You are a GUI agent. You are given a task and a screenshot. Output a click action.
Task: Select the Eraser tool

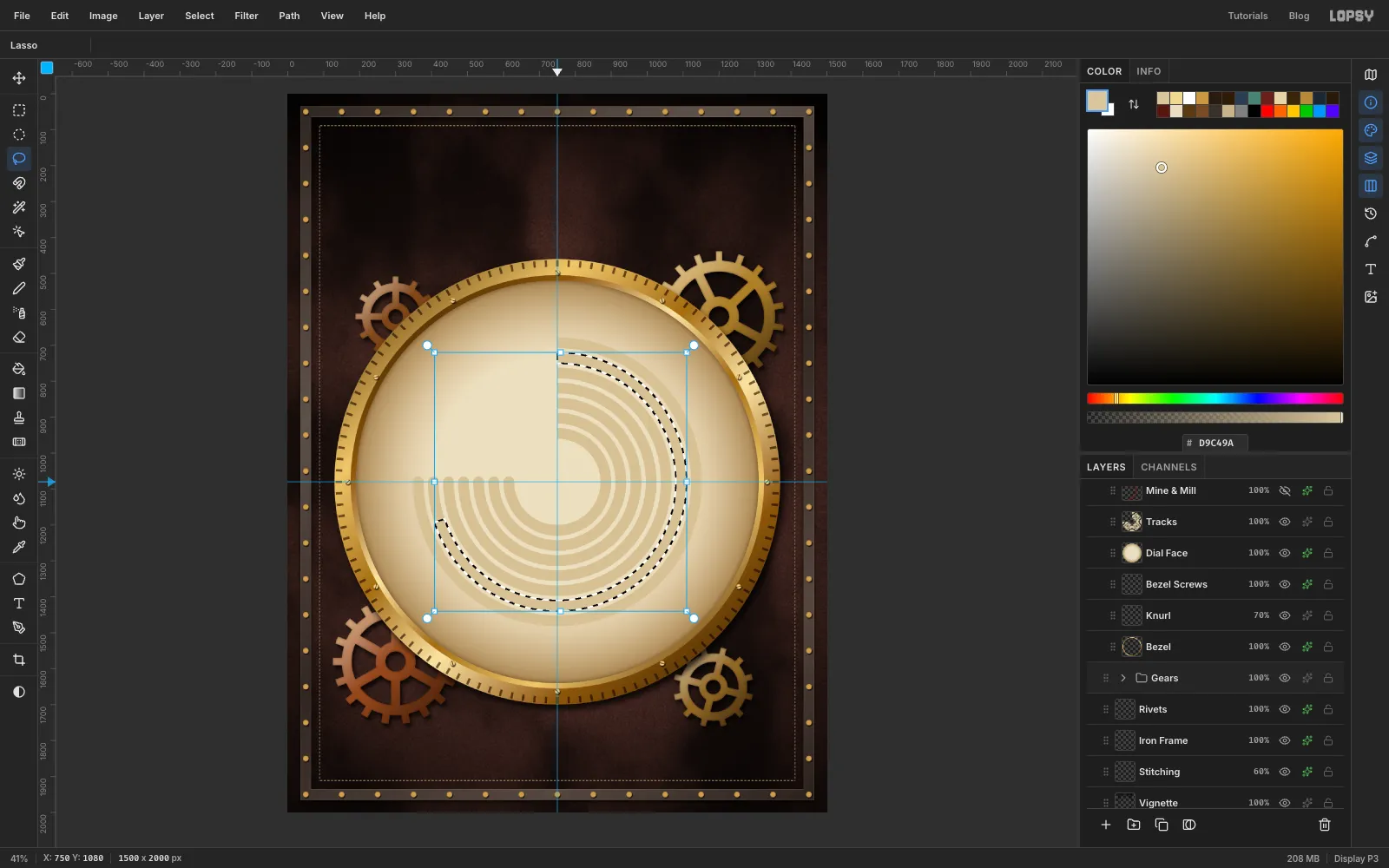pos(19,337)
